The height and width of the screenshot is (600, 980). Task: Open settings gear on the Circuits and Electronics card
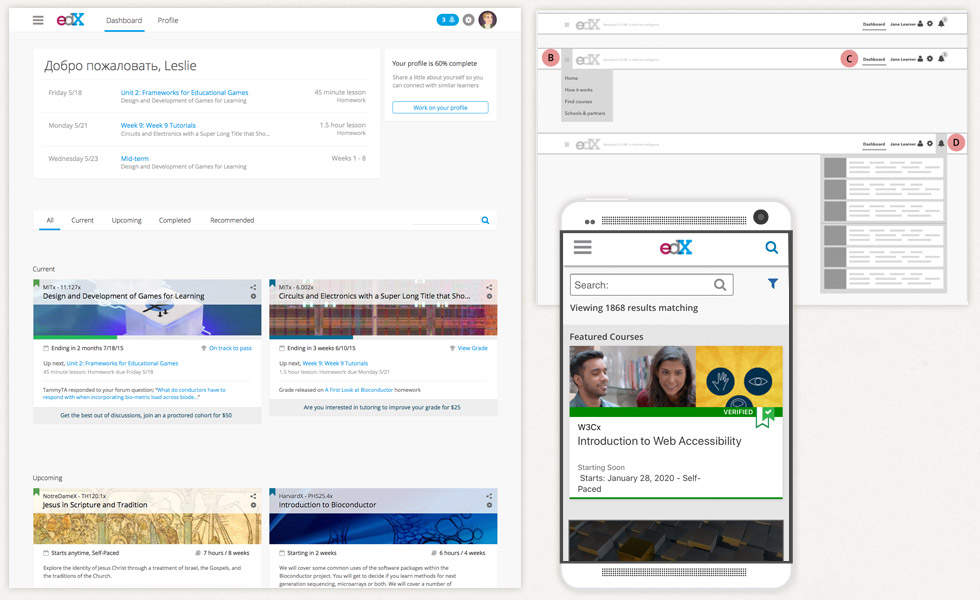point(489,296)
